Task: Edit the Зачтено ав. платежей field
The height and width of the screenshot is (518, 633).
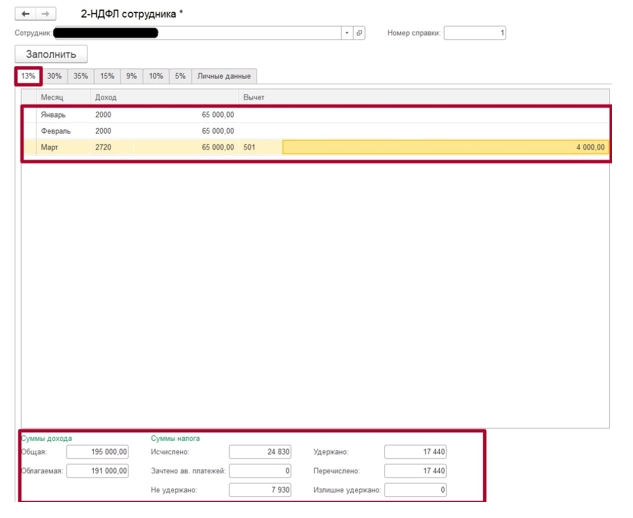Action: [x=260, y=471]
